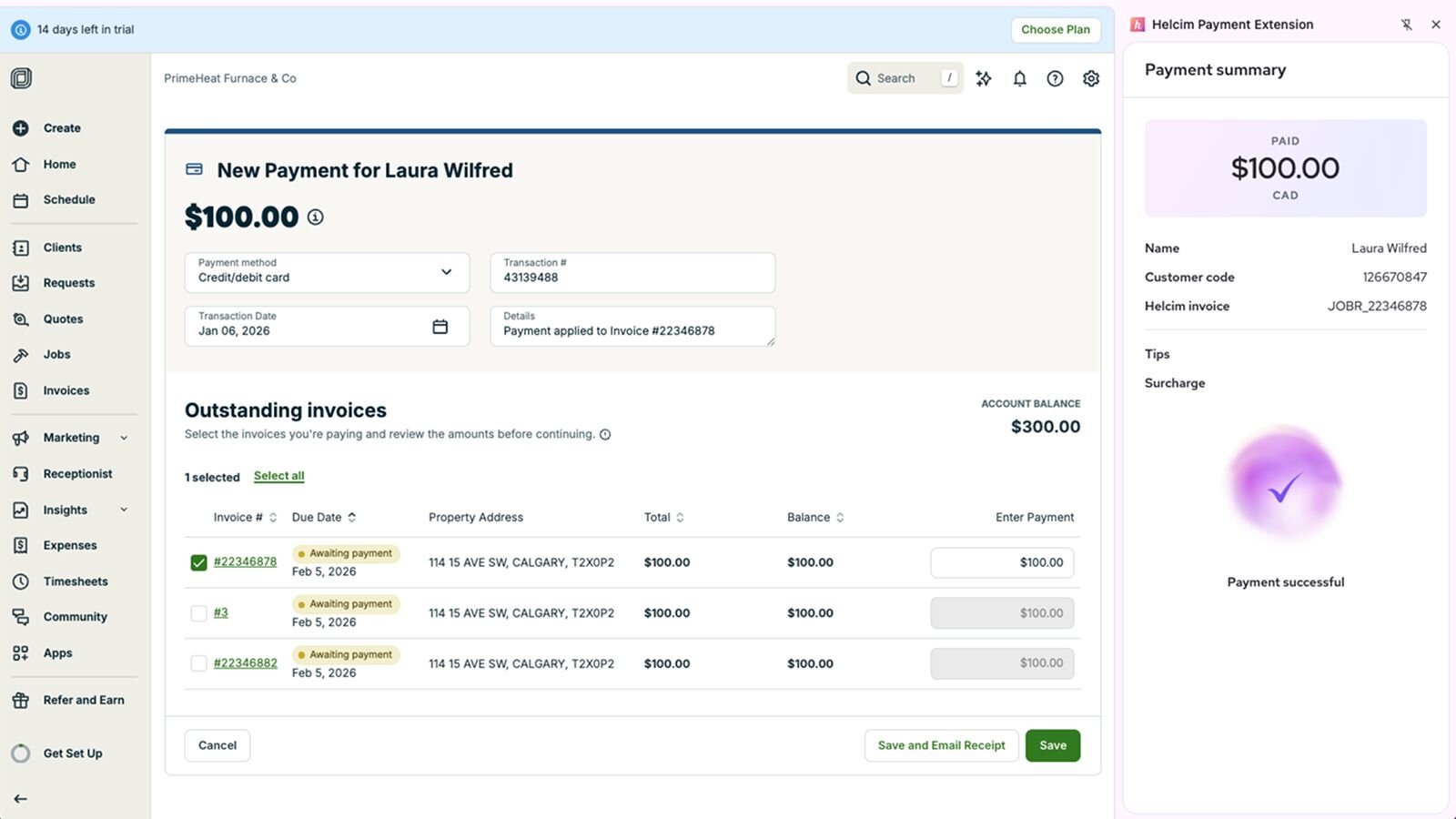
Task: Open Clients from the sidebar
Action: point(62,248)
